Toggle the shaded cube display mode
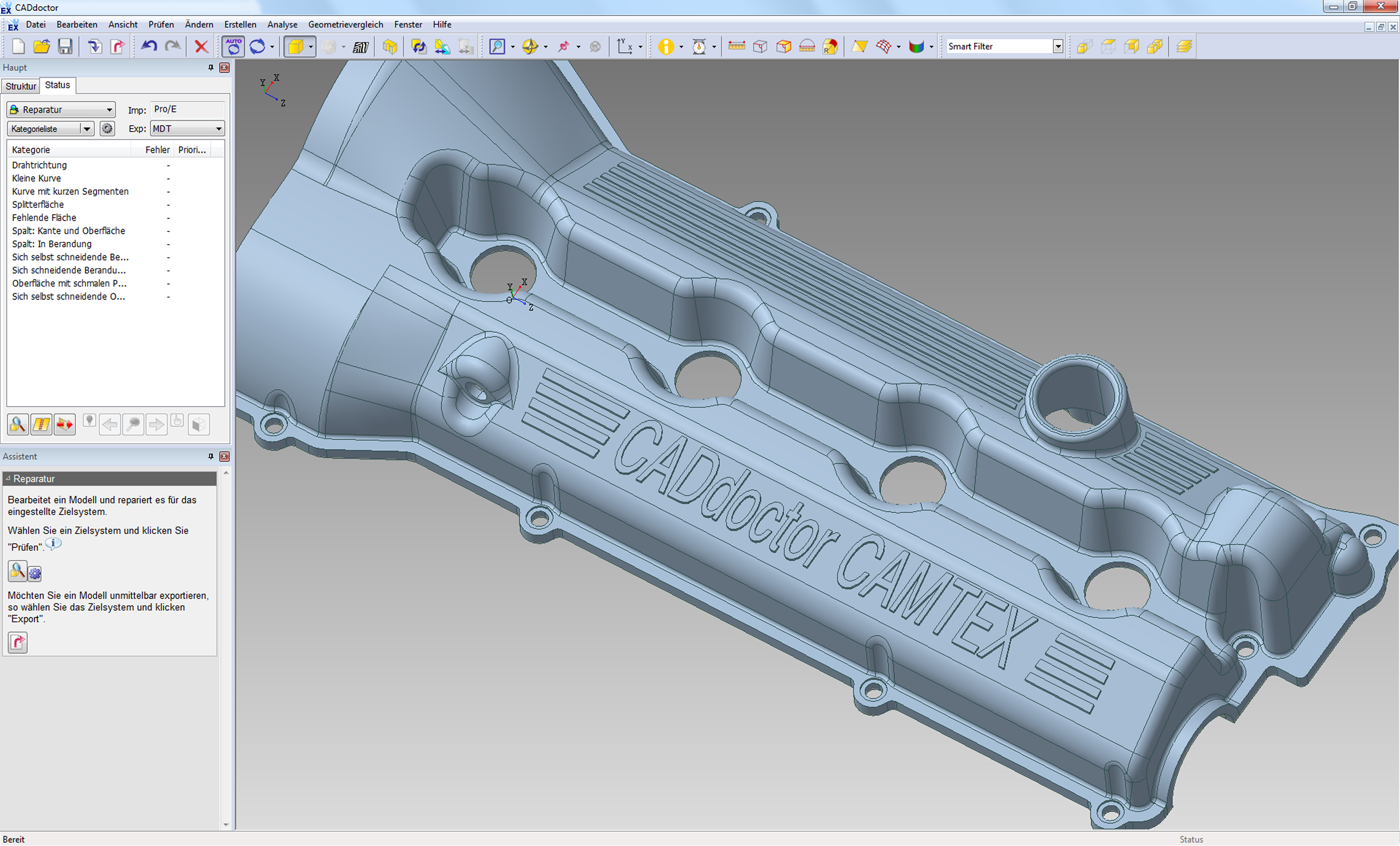The height and width of the screenshot is (846, 1400). pyautogui.click(x=295, y=47)
